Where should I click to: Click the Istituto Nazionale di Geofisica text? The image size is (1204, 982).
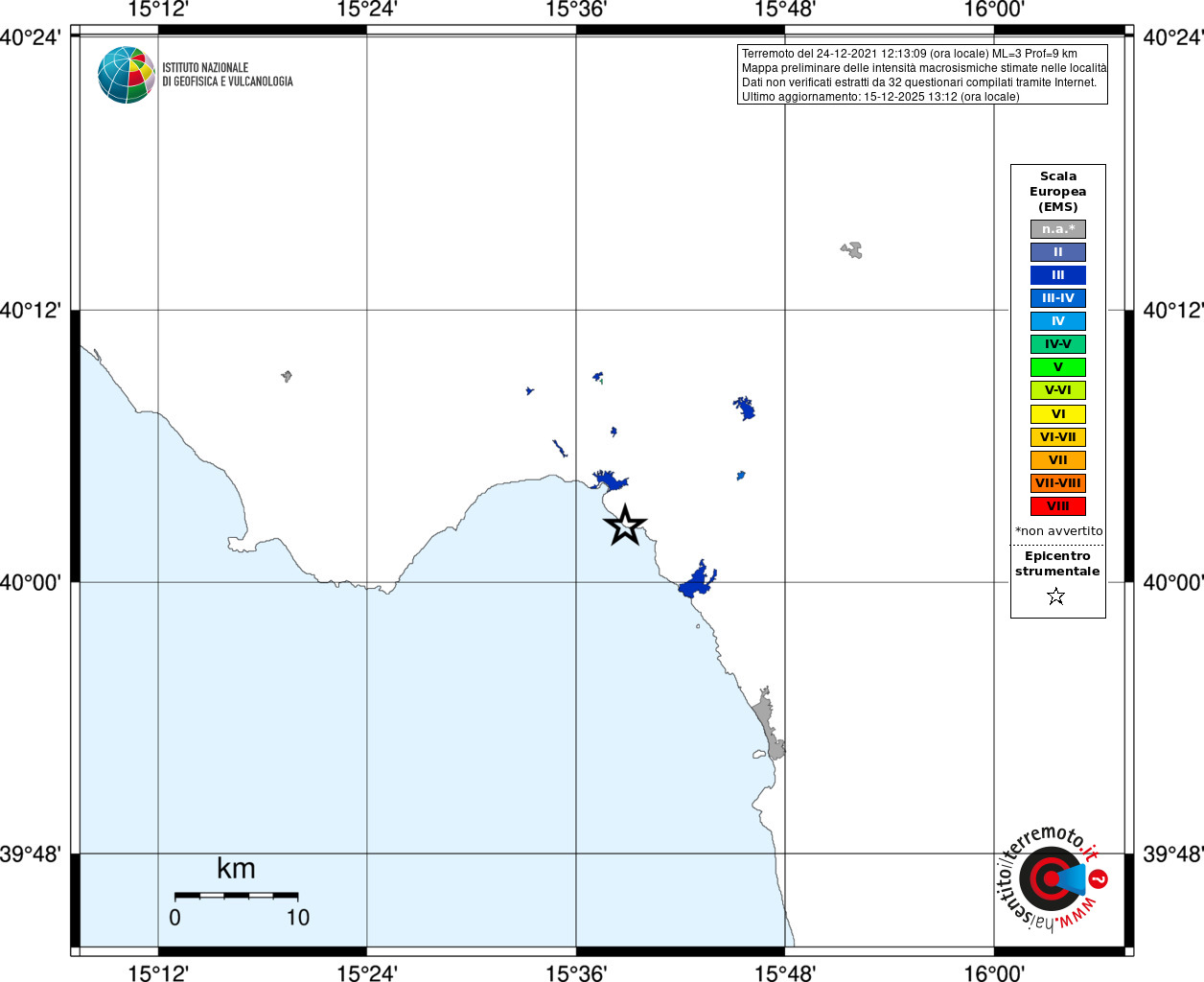click(227, 75)
